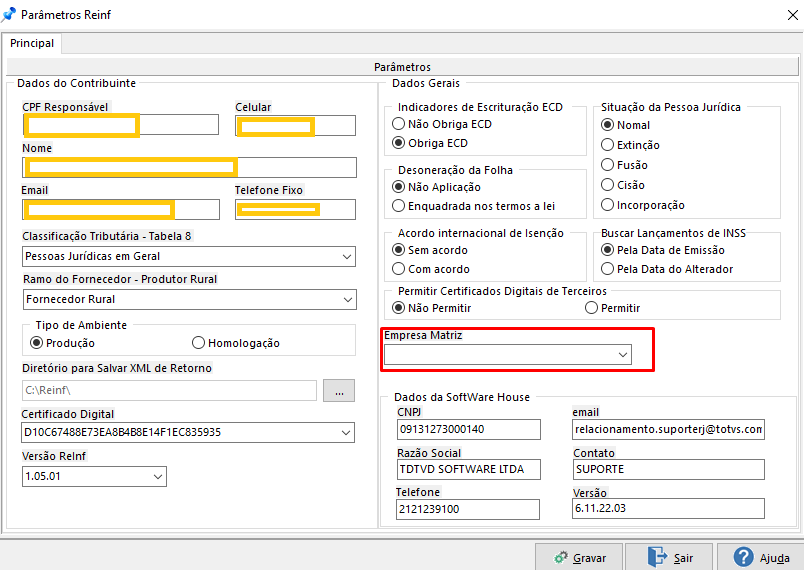Select Cisão situation option

tap(607, 185)
